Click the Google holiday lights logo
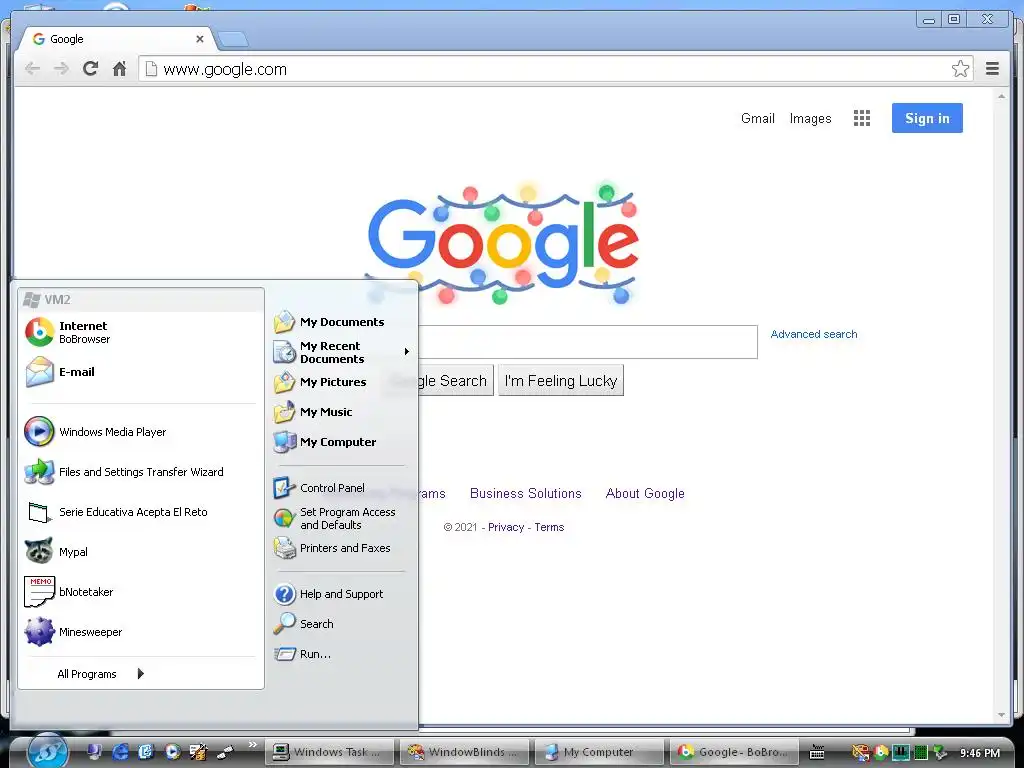The width and height of the screenshot is (1024, 768). 503,244
